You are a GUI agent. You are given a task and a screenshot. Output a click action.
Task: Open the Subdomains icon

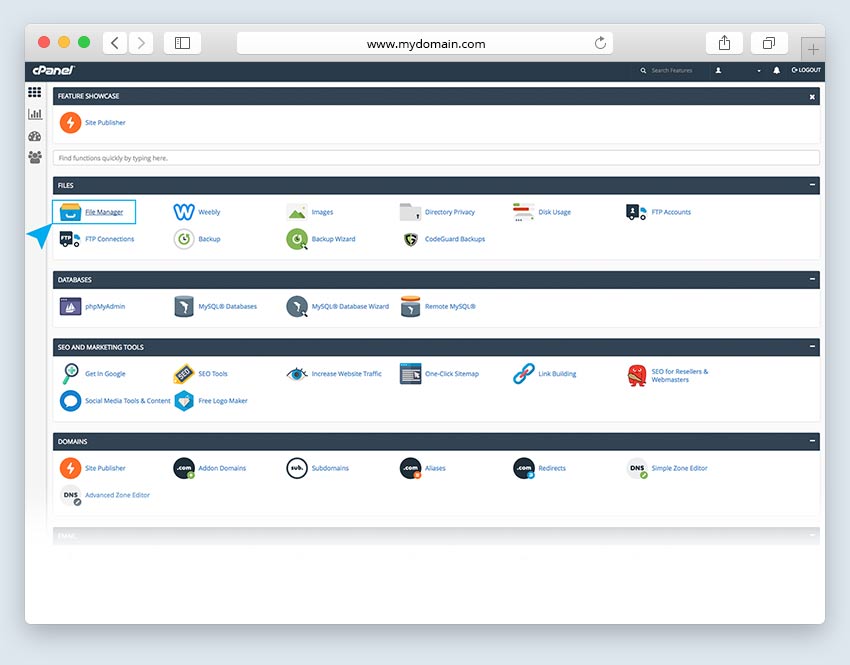tap(297, 468)
